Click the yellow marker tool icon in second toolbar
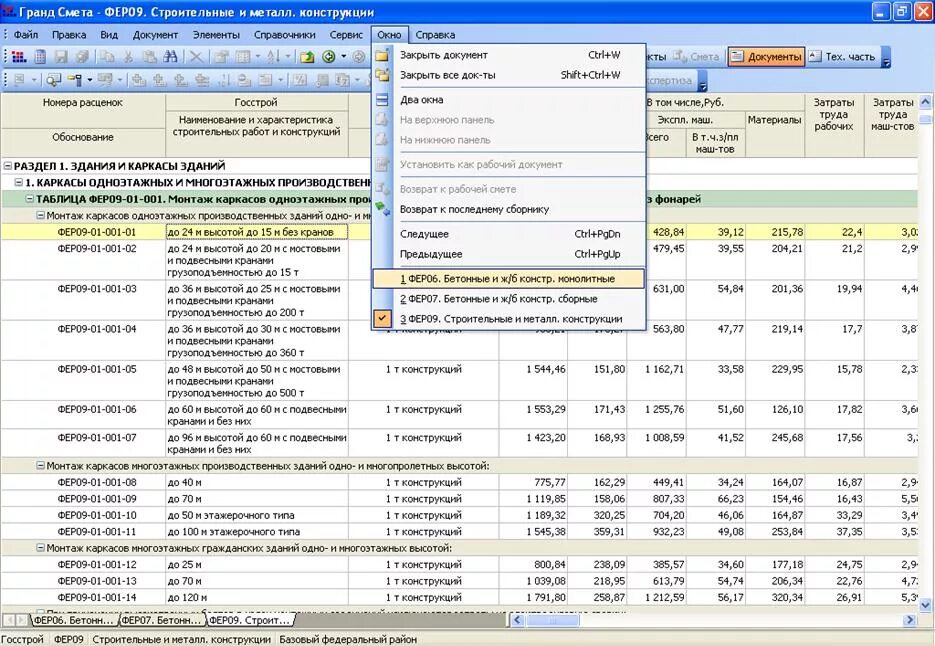The image size is (935, 646). click(x=75, y=79)
